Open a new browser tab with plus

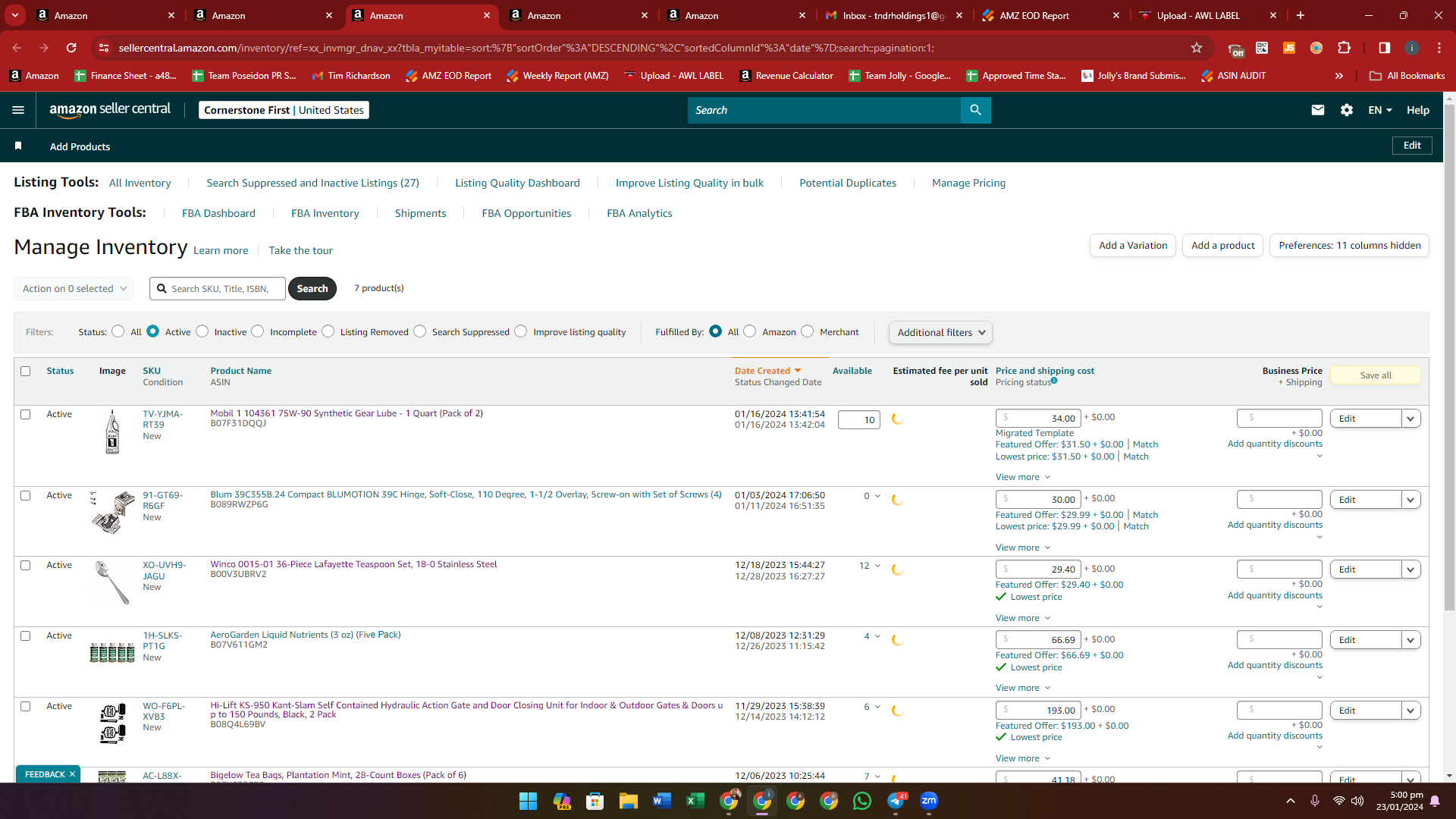[1301, 15]
